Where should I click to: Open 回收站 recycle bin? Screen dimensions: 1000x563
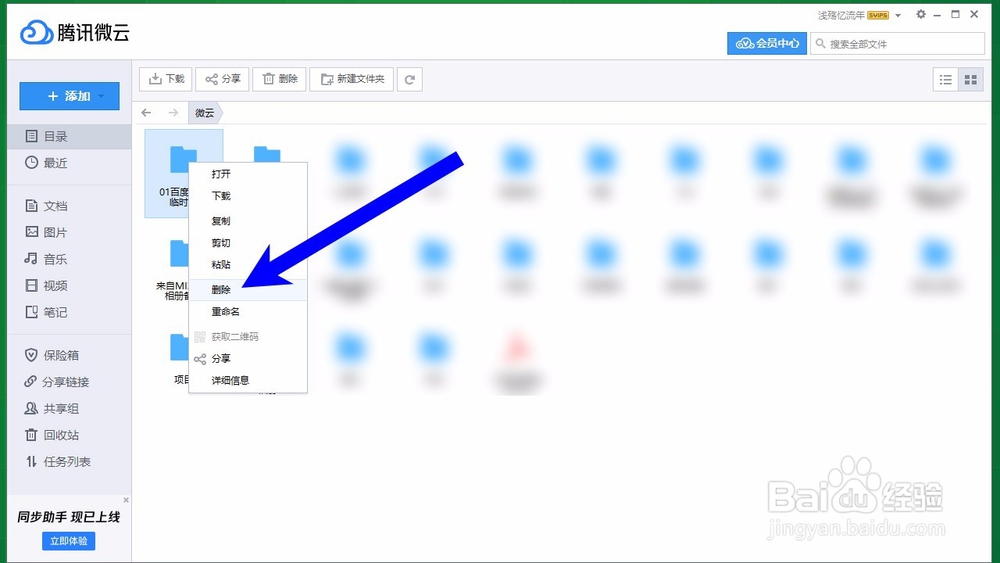pos(70,435)
